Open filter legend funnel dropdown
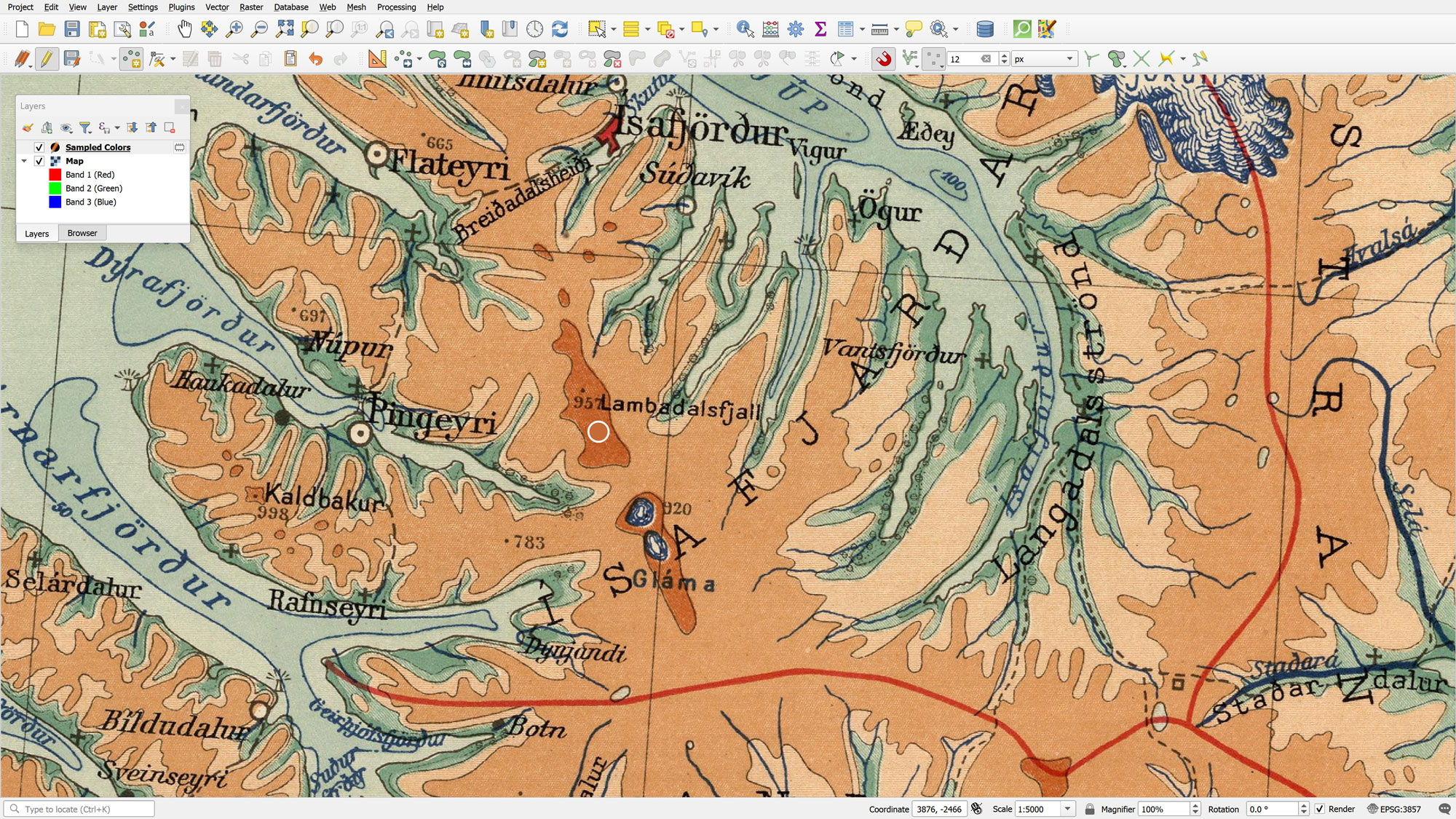Image resolution: width=1456 pixels, height=819 pixels. point(85,127)
